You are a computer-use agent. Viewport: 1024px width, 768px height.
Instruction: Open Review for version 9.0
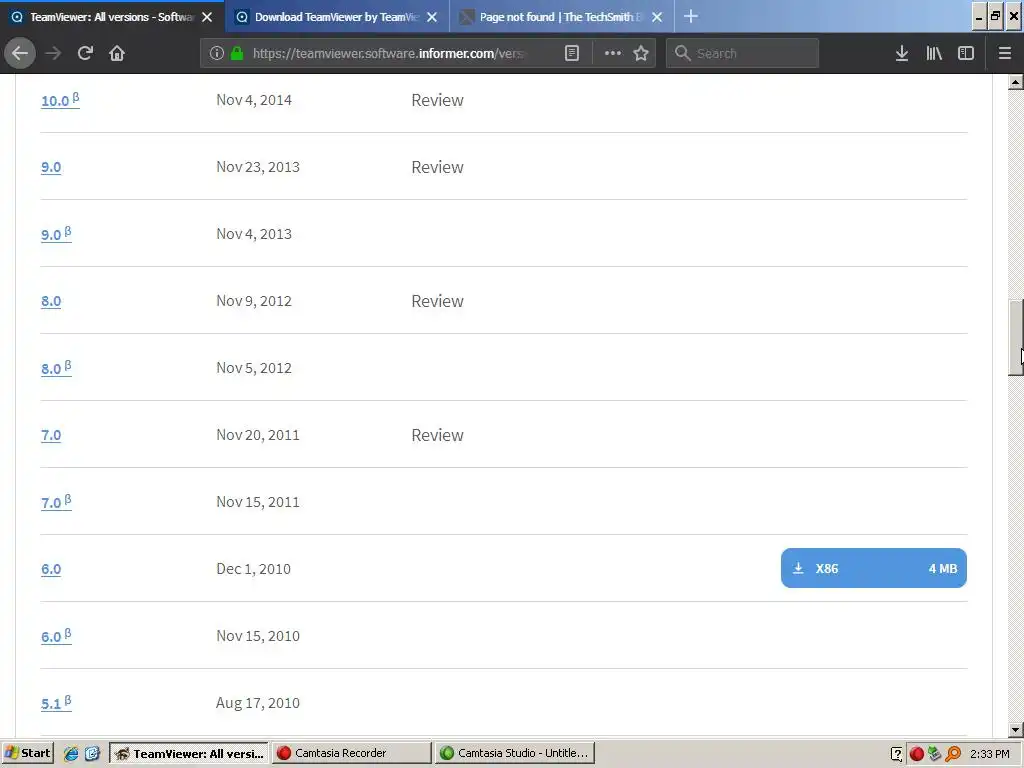(437, 167)
